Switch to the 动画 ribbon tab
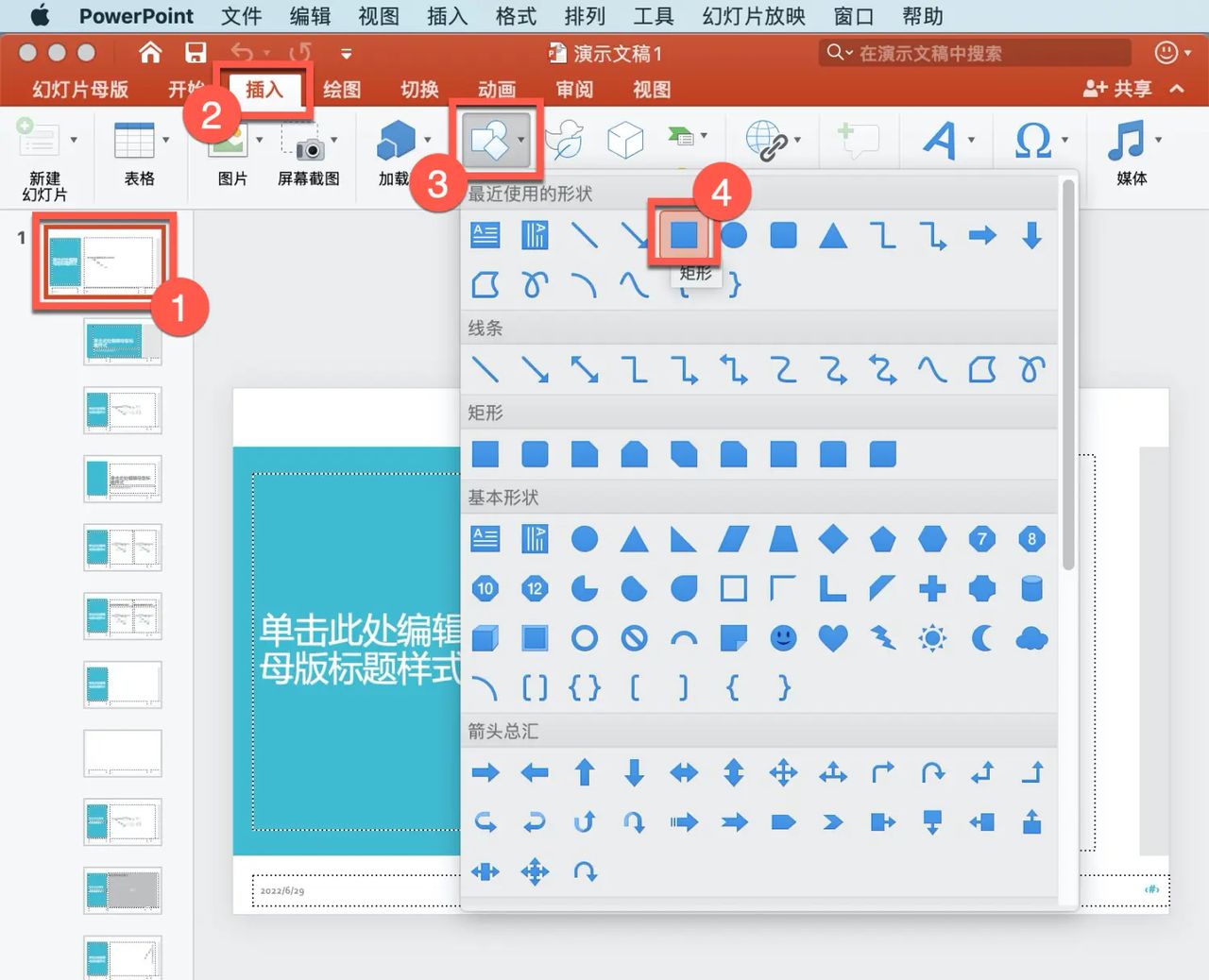Screen dimensions: 1209x980 click(498, 90)
